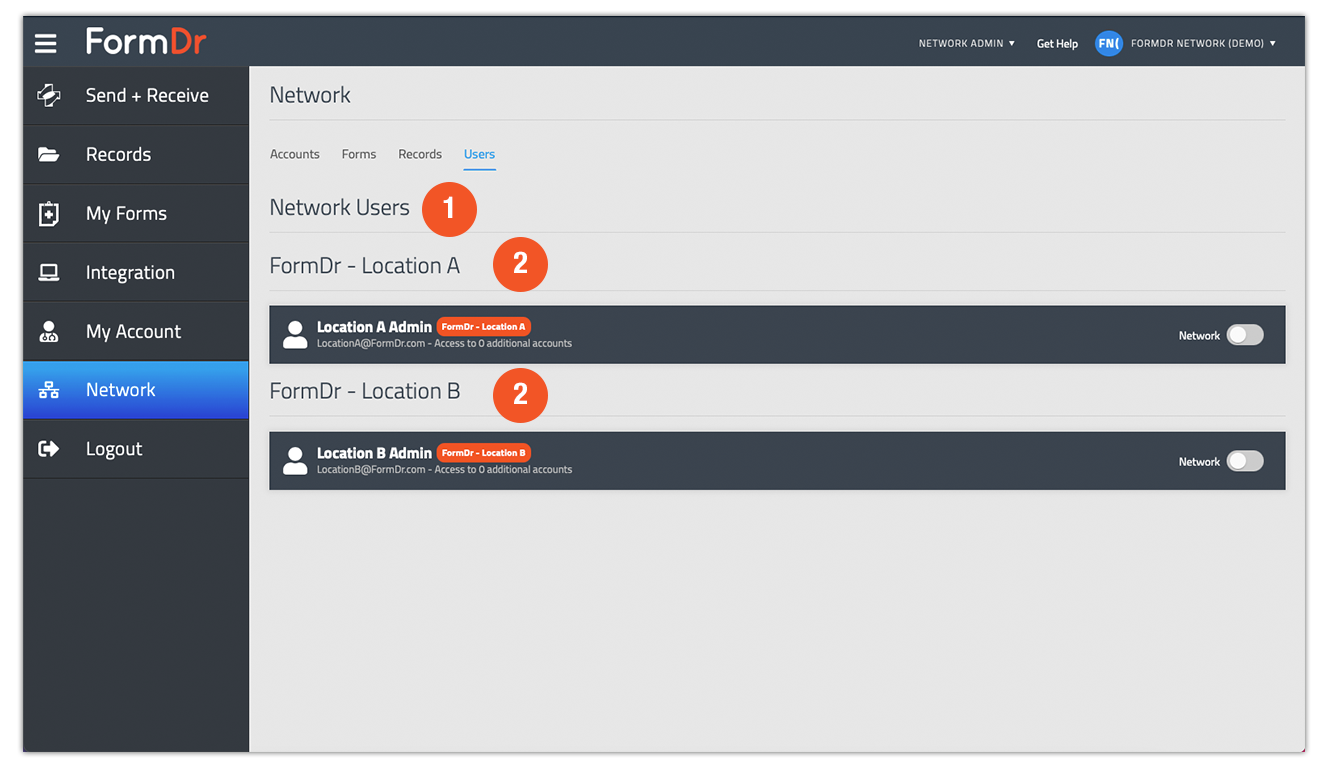
Task: Open the hamburger menu icon
Action: (45, 43)
